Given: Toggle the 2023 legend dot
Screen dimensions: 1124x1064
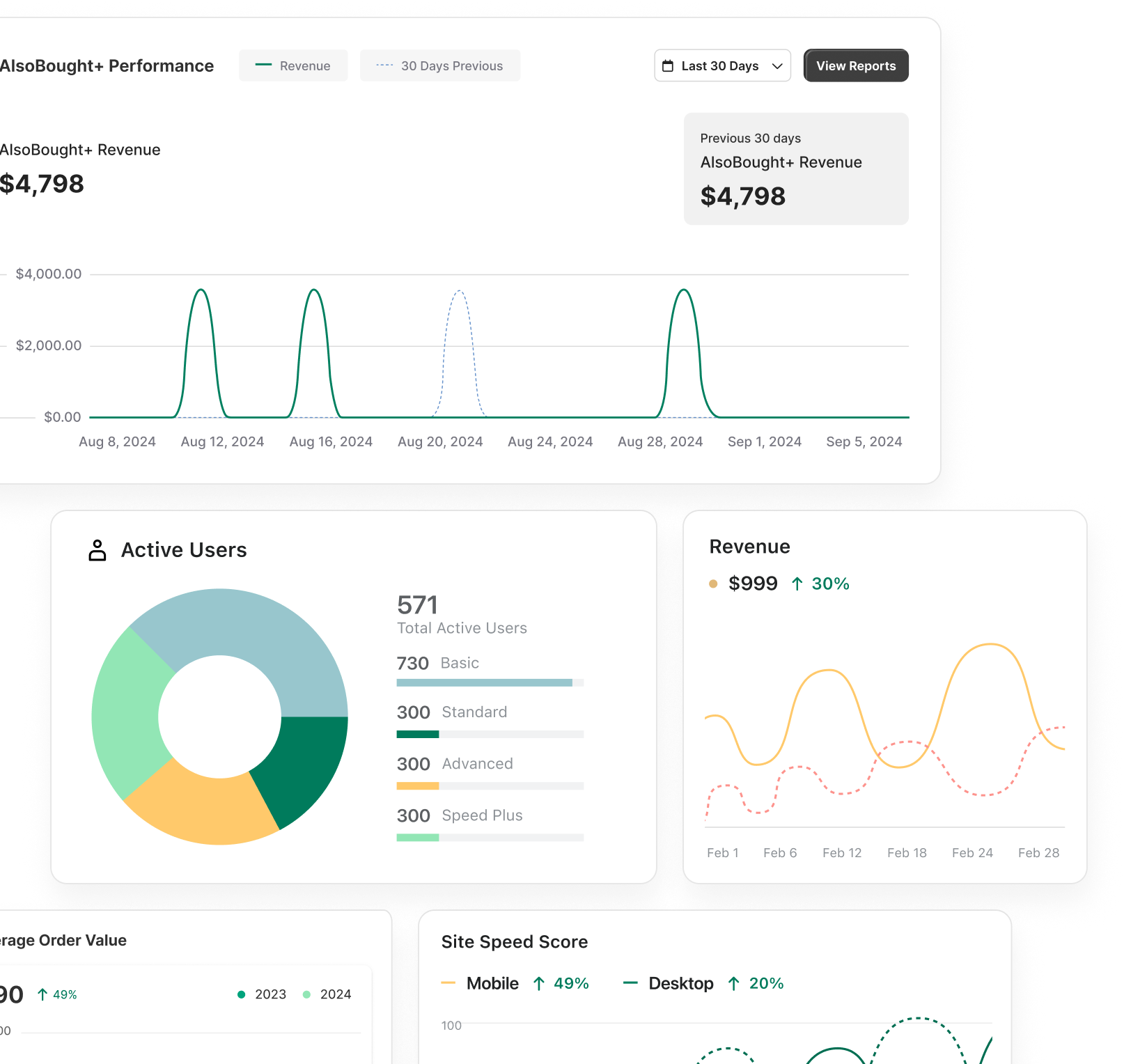Looking at the screenshot, I should pyautogui.click(x=242, y=994).
